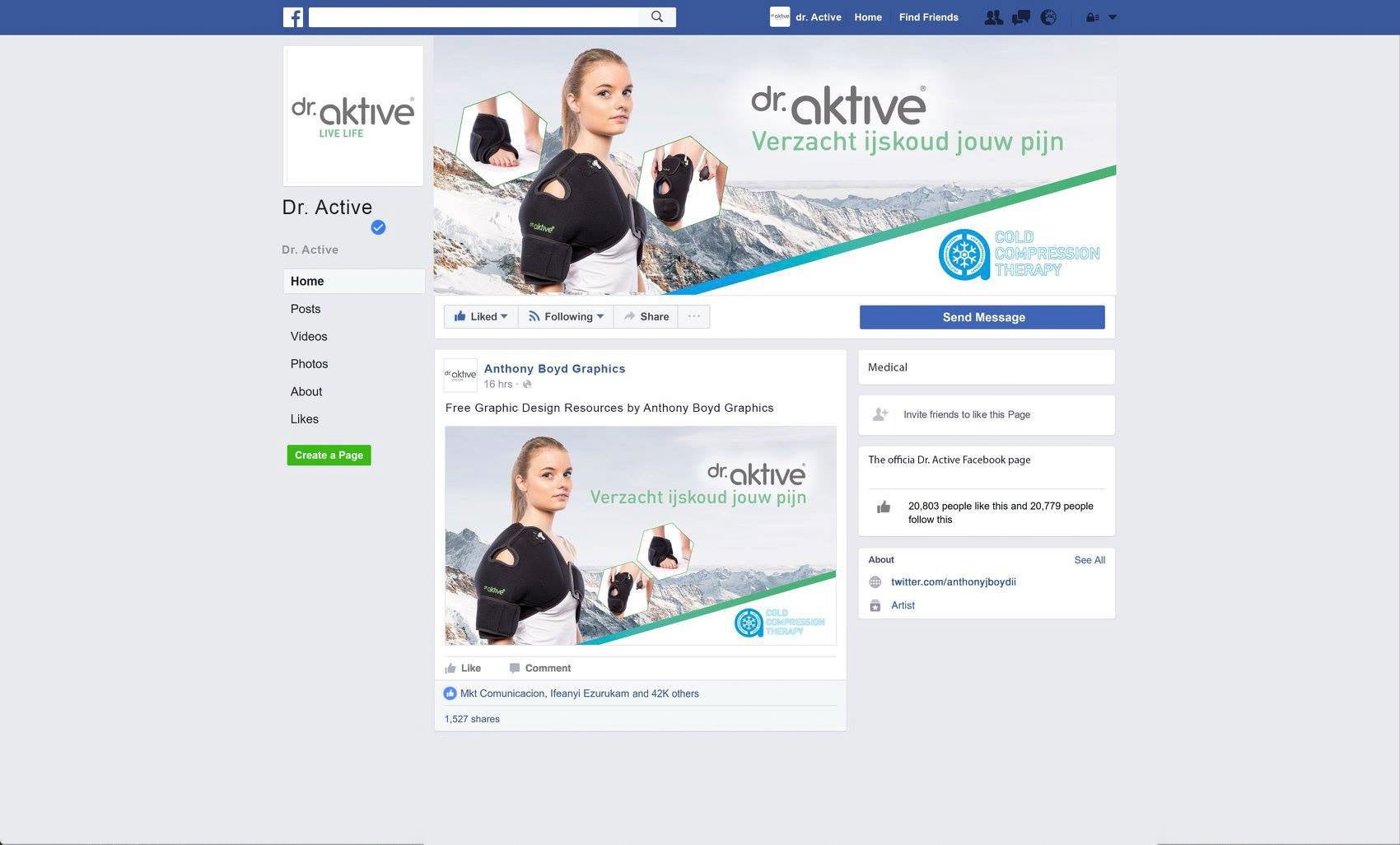1400x845 pixels.
Task: Click the verified badge checkmark
Action: (378, 227)
